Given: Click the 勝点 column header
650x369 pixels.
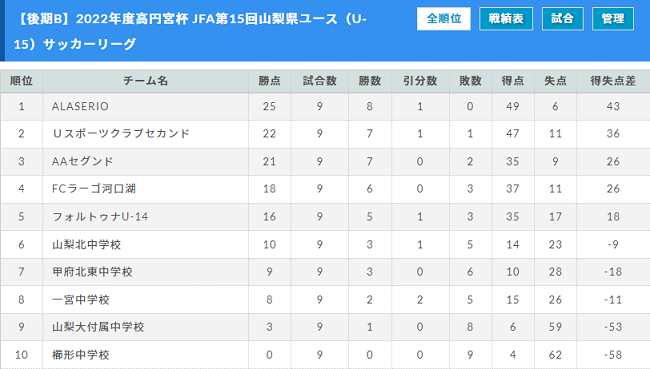Looking at the screenshot, I should [269, 81].
